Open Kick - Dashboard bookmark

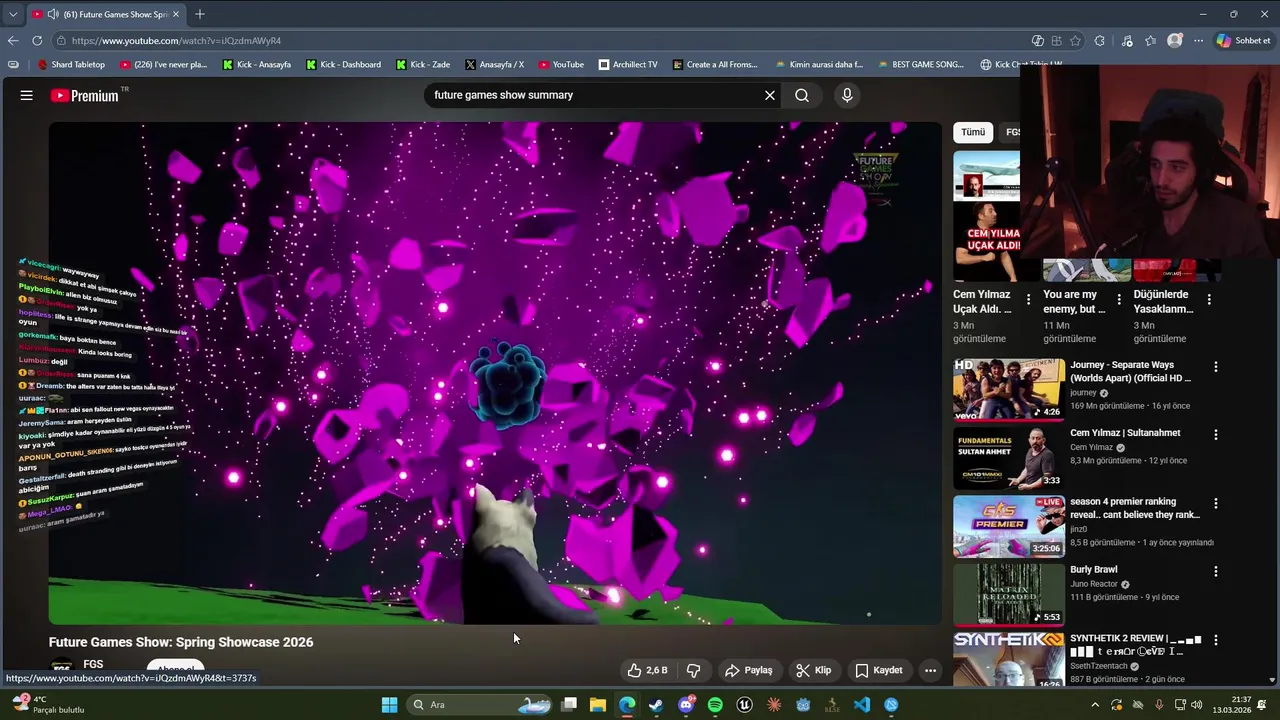(343, 64)
